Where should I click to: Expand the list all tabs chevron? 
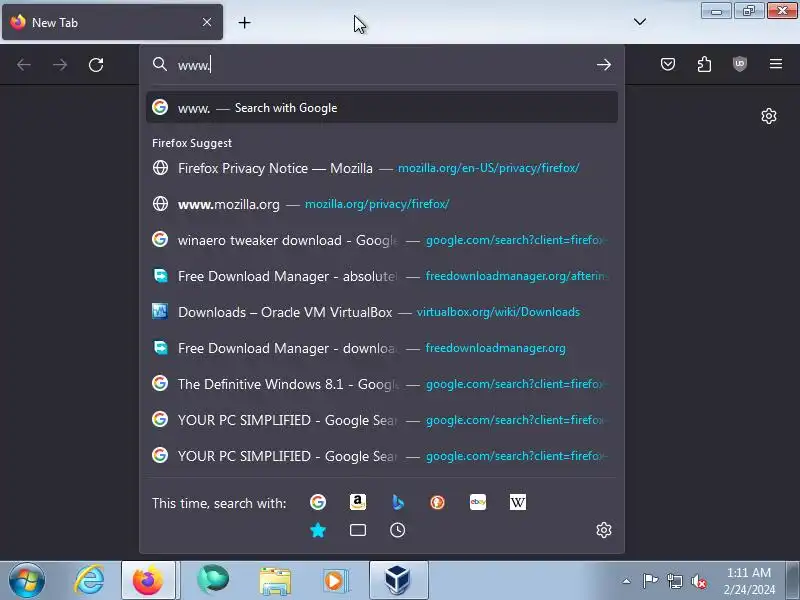point(640,22)
